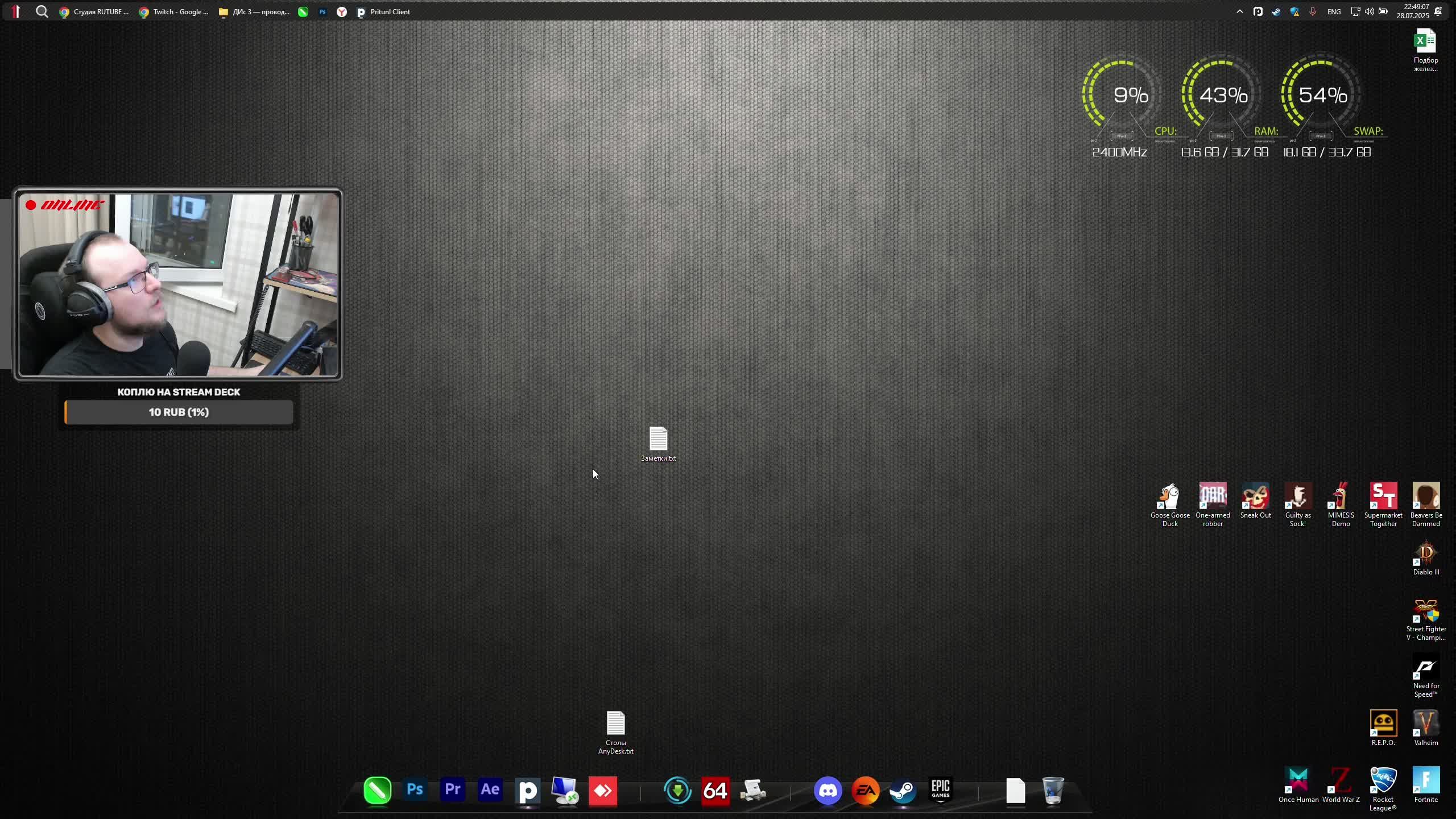Image resolution: width=1456 pixels, height=819 pixels.
Task: Open Photoshop from the dock
Action: (415, 790)
